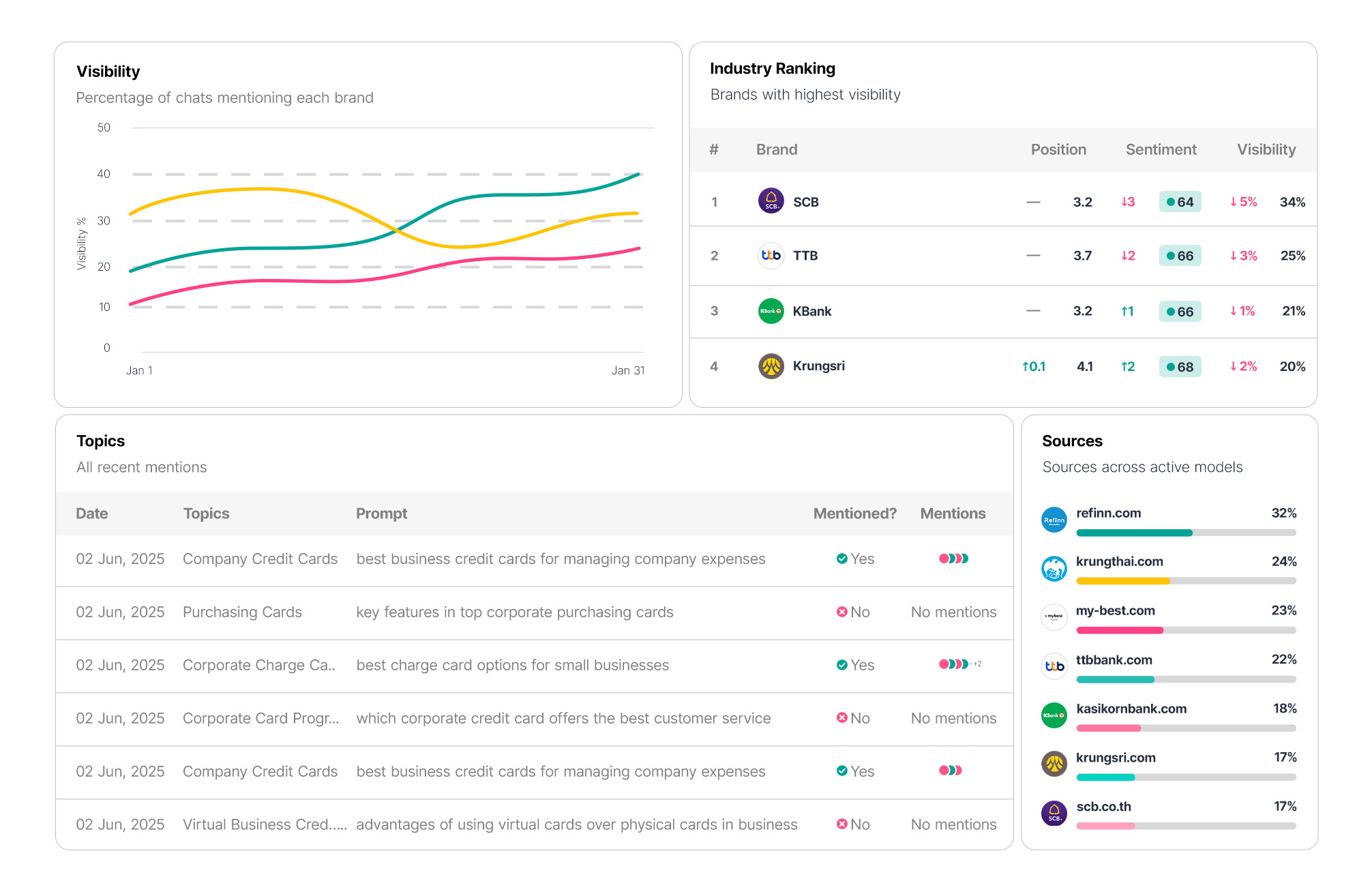Sort topics table by Date column header
Image resolution: width=1372 pixels, height=892 pixels.
pos(92,514)
